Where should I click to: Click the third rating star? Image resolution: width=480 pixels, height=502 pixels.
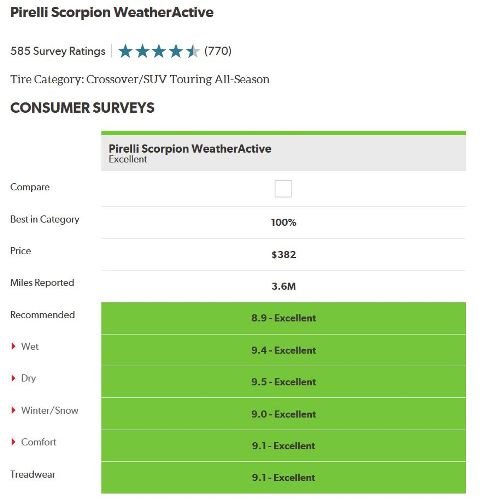click(x=159, y=51)
